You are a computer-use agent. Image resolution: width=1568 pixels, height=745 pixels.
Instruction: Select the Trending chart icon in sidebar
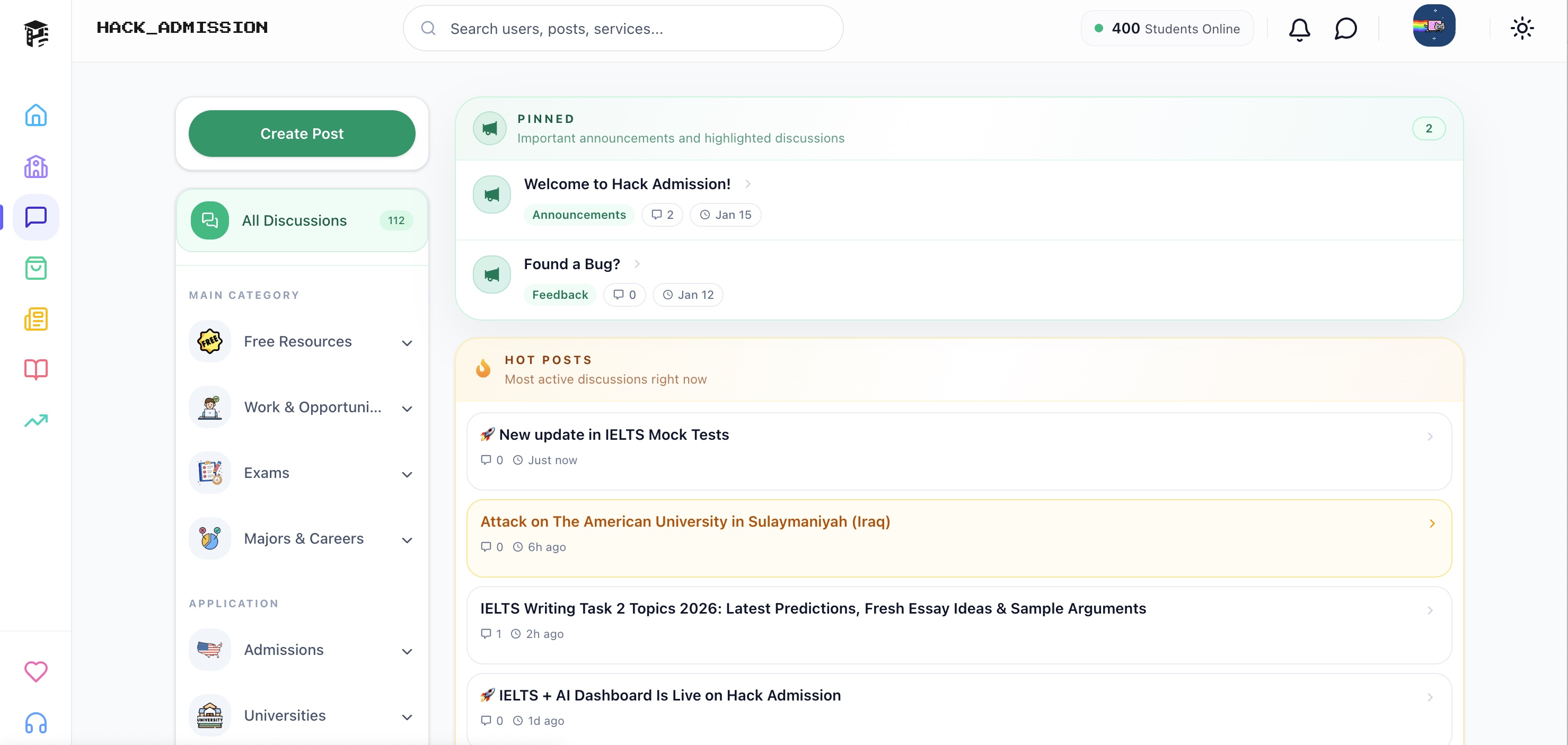(36, 420)
